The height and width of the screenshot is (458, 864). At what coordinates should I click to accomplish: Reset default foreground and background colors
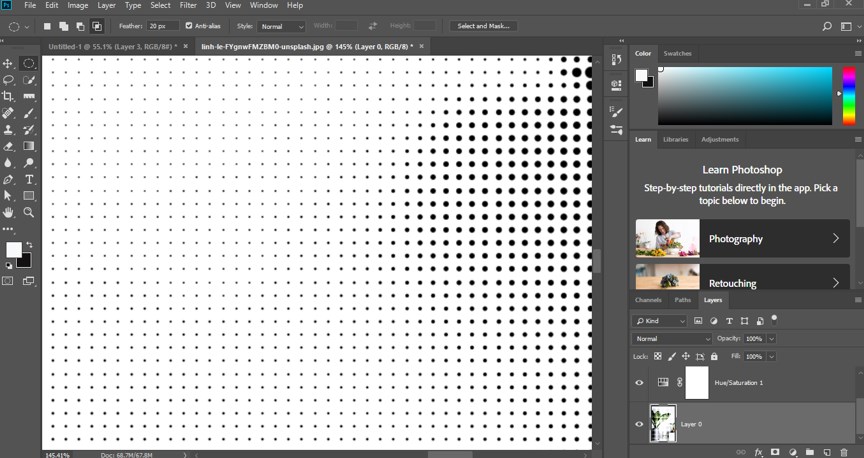pos(8,266)
